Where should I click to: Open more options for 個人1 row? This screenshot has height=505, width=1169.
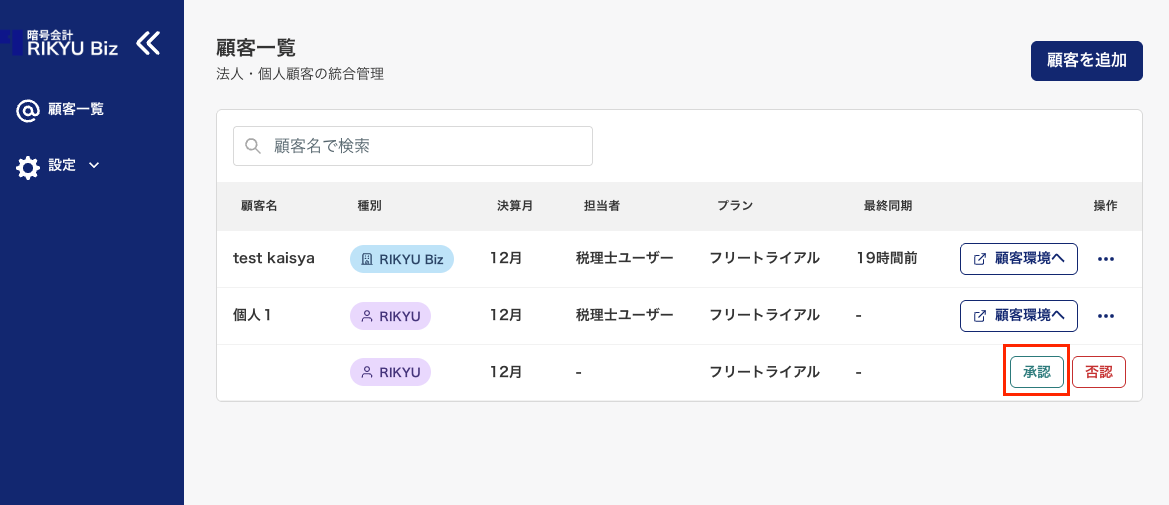tap(1105, 316)
